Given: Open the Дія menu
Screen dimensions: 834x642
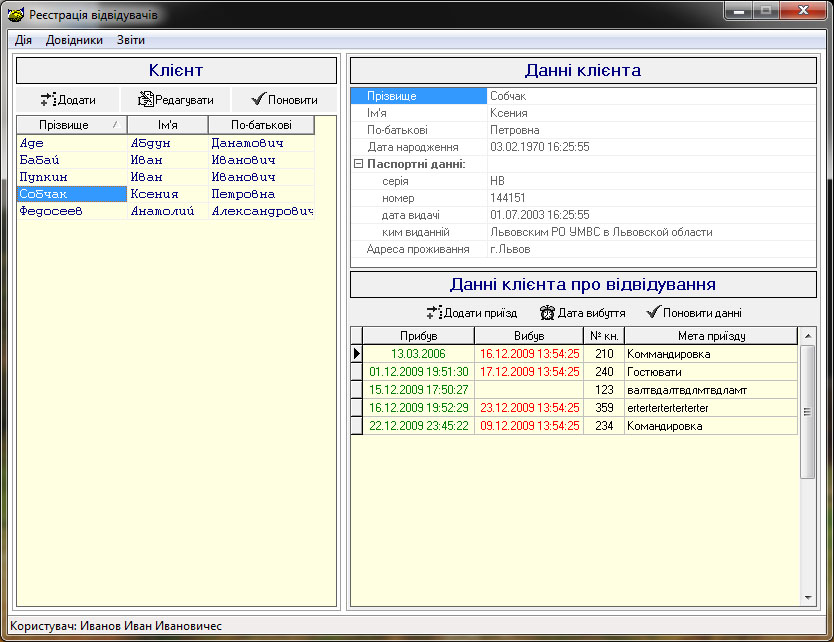Looking at the screenshot, I should pyautogui.click(x=24, y=40).
